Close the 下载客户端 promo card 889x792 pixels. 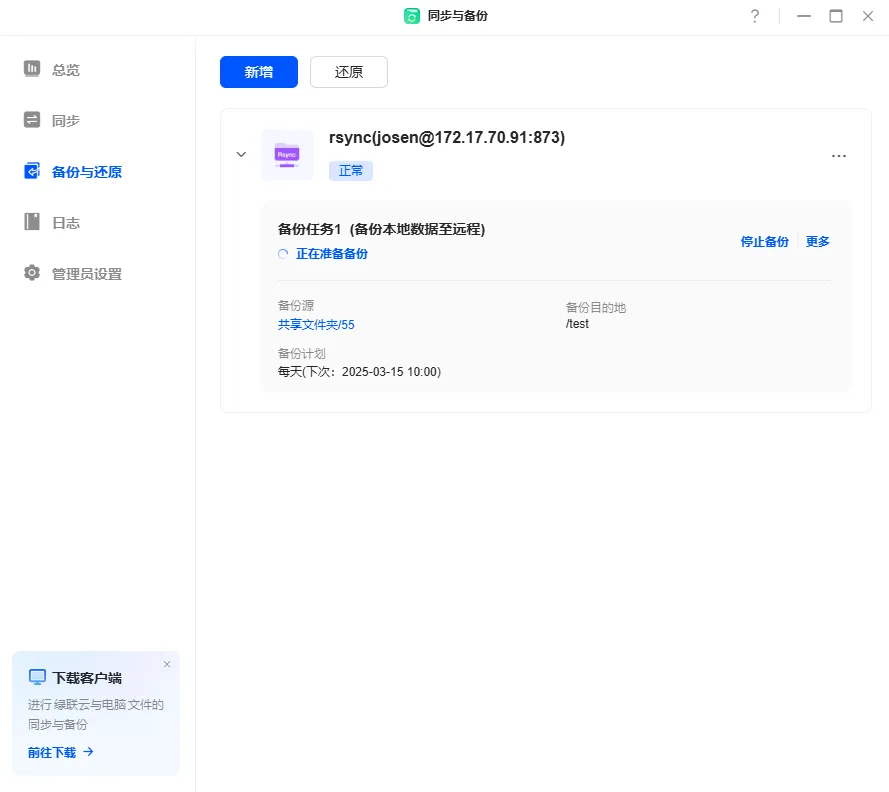point(167,664)
